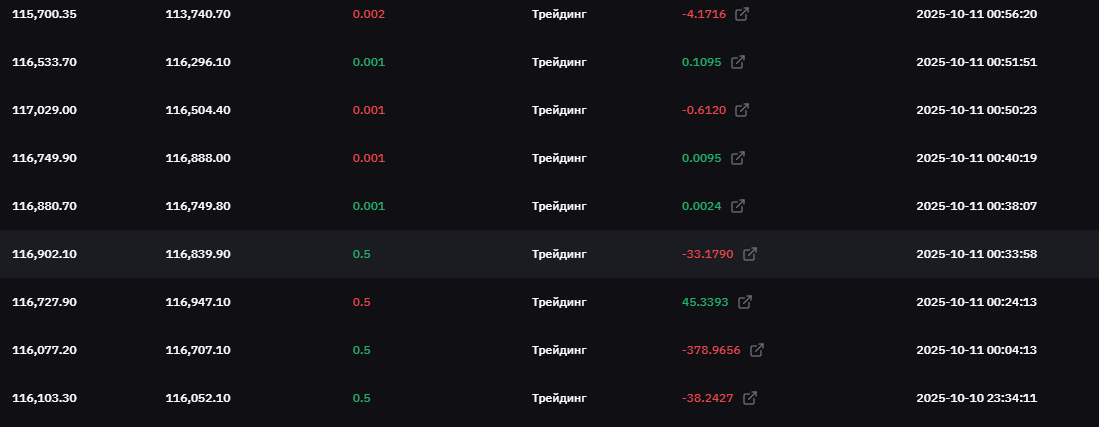Click entry price 116,077.20

[x=44, y=350]
